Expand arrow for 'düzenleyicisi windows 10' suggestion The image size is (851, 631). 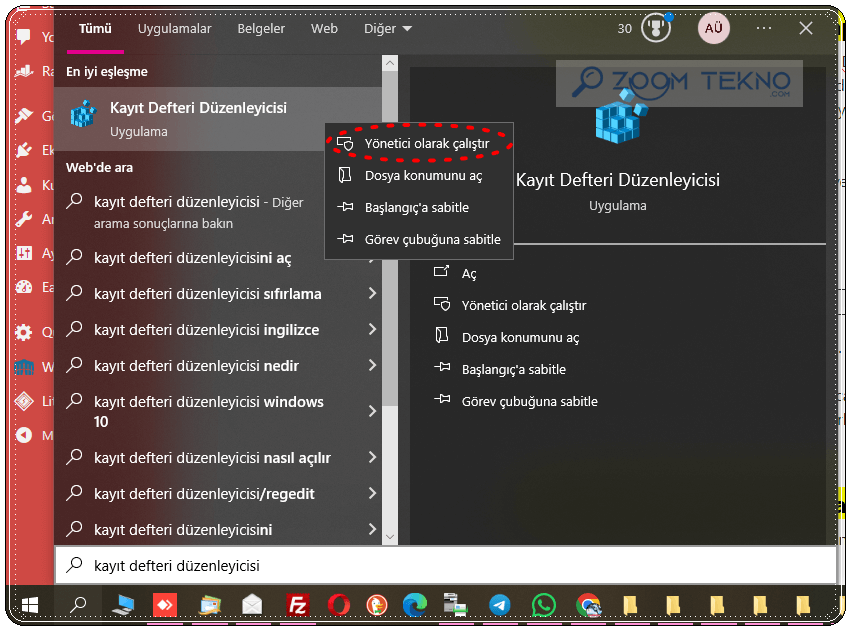click(x=372, y=411)
